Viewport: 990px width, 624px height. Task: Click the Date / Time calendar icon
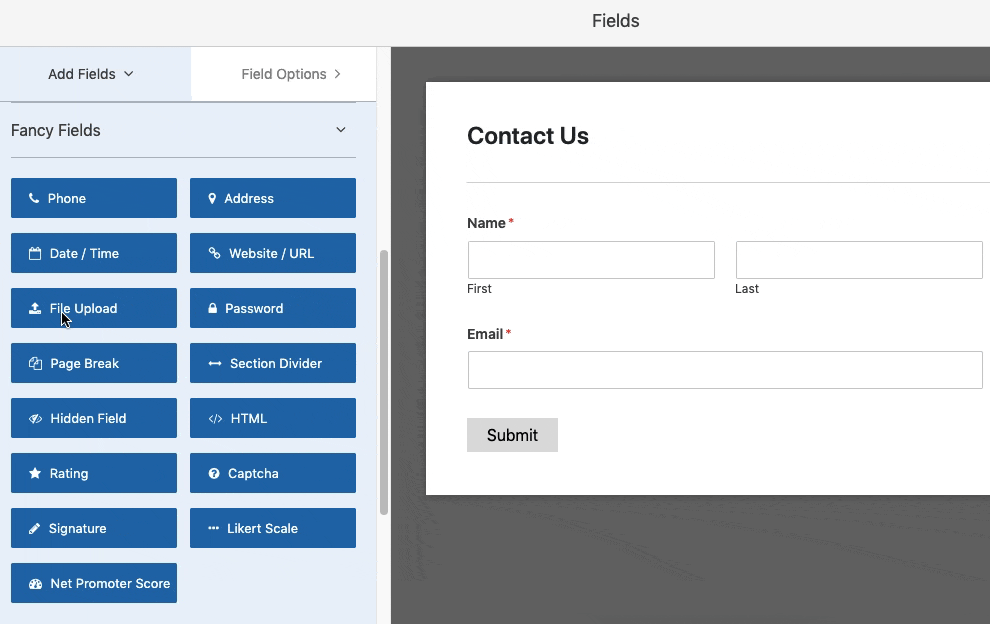pos(35,253)
